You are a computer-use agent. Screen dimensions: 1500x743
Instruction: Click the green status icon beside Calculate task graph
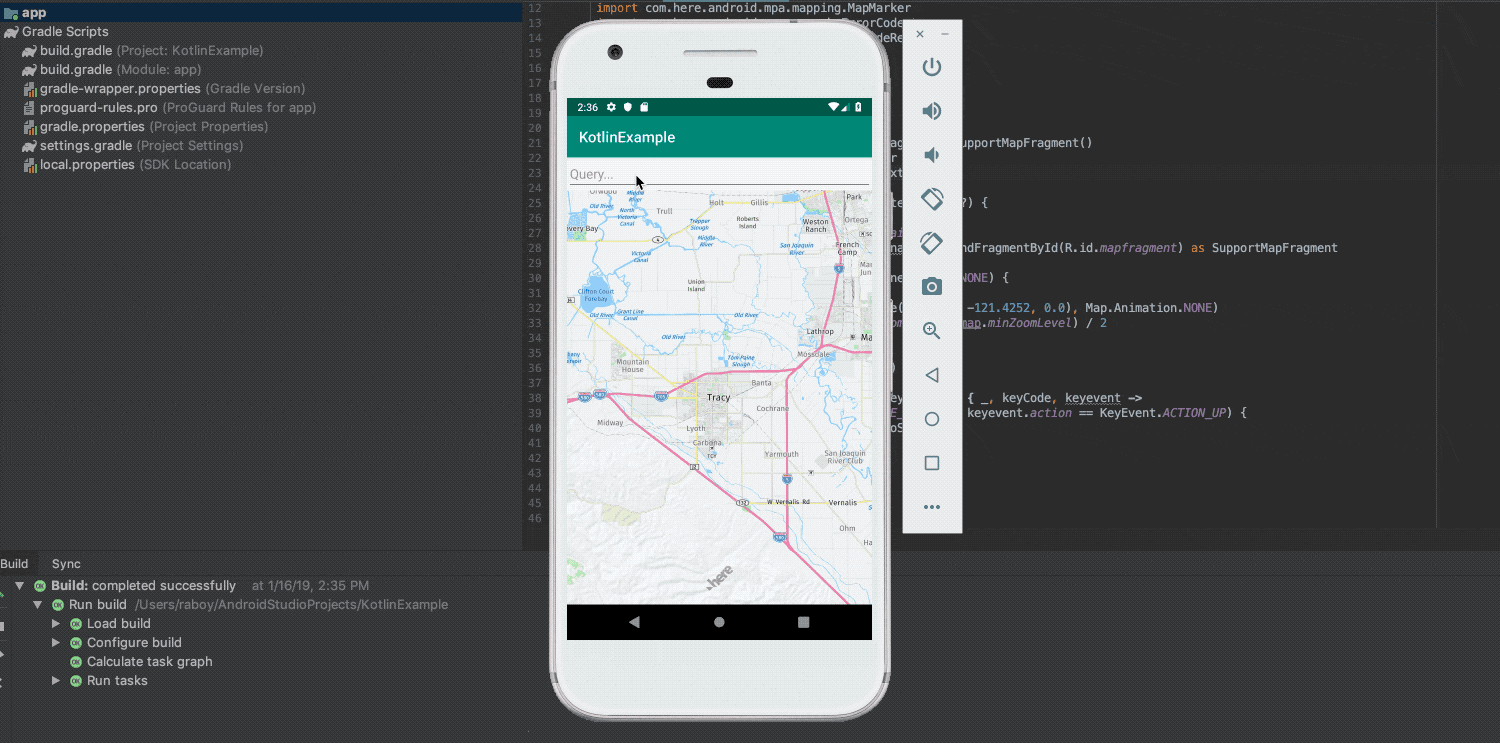pos(75,662)
